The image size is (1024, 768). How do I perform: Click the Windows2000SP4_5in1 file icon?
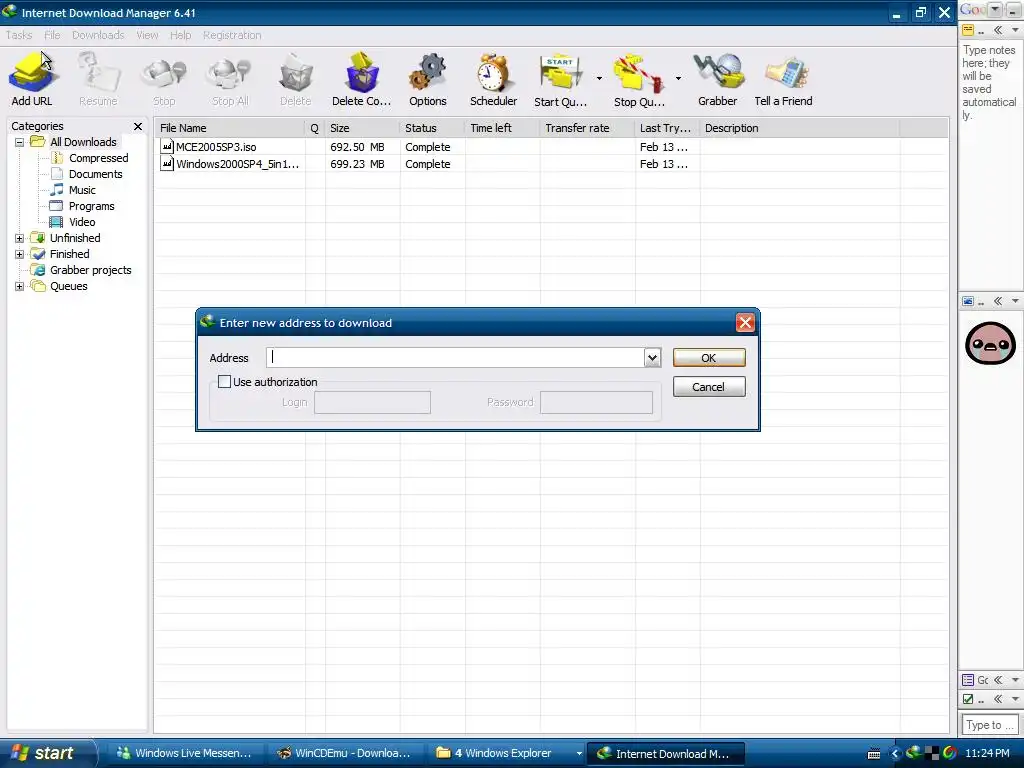tap(167, 163)
